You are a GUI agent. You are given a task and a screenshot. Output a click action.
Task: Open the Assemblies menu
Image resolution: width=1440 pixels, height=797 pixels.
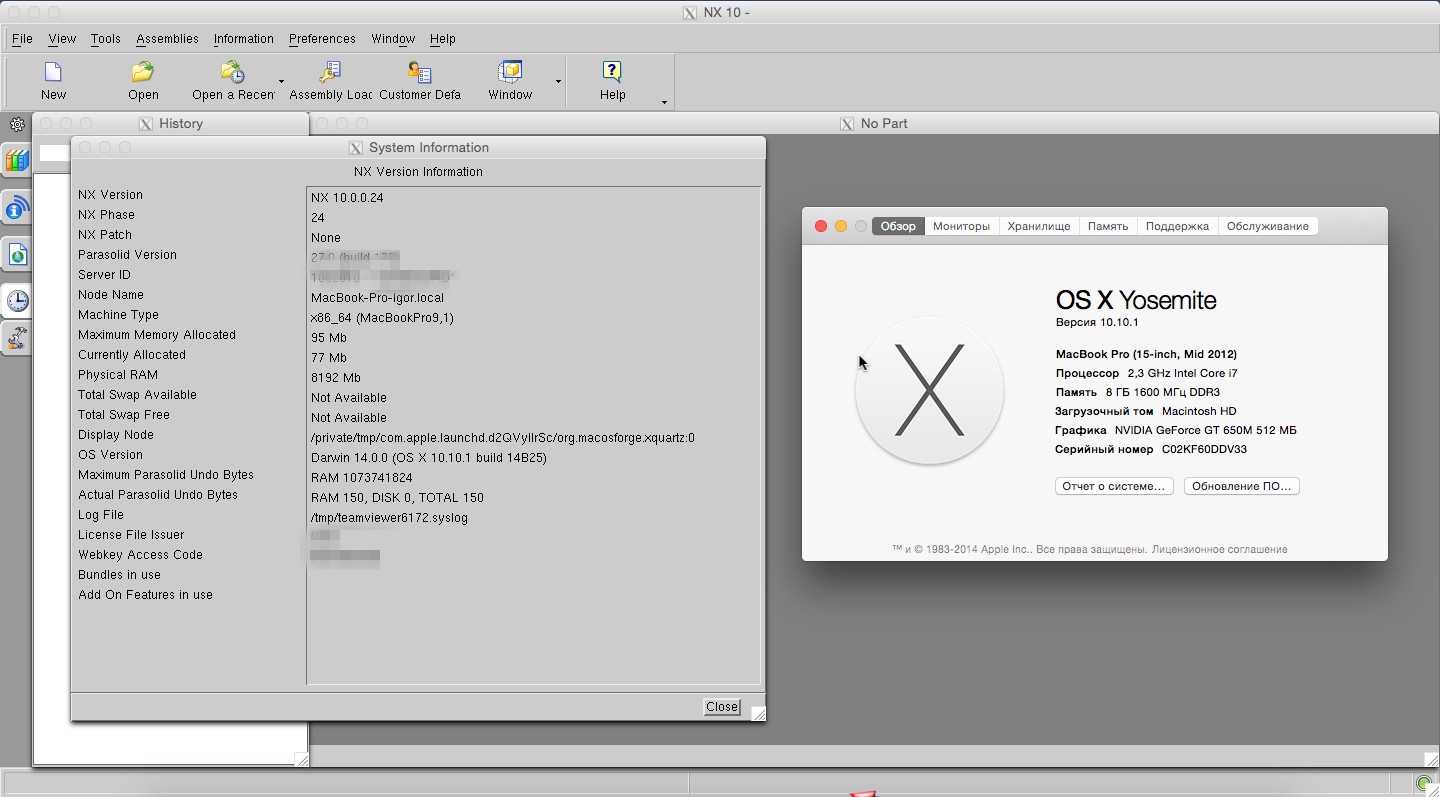pyautogui.click(x=167, y=39)
